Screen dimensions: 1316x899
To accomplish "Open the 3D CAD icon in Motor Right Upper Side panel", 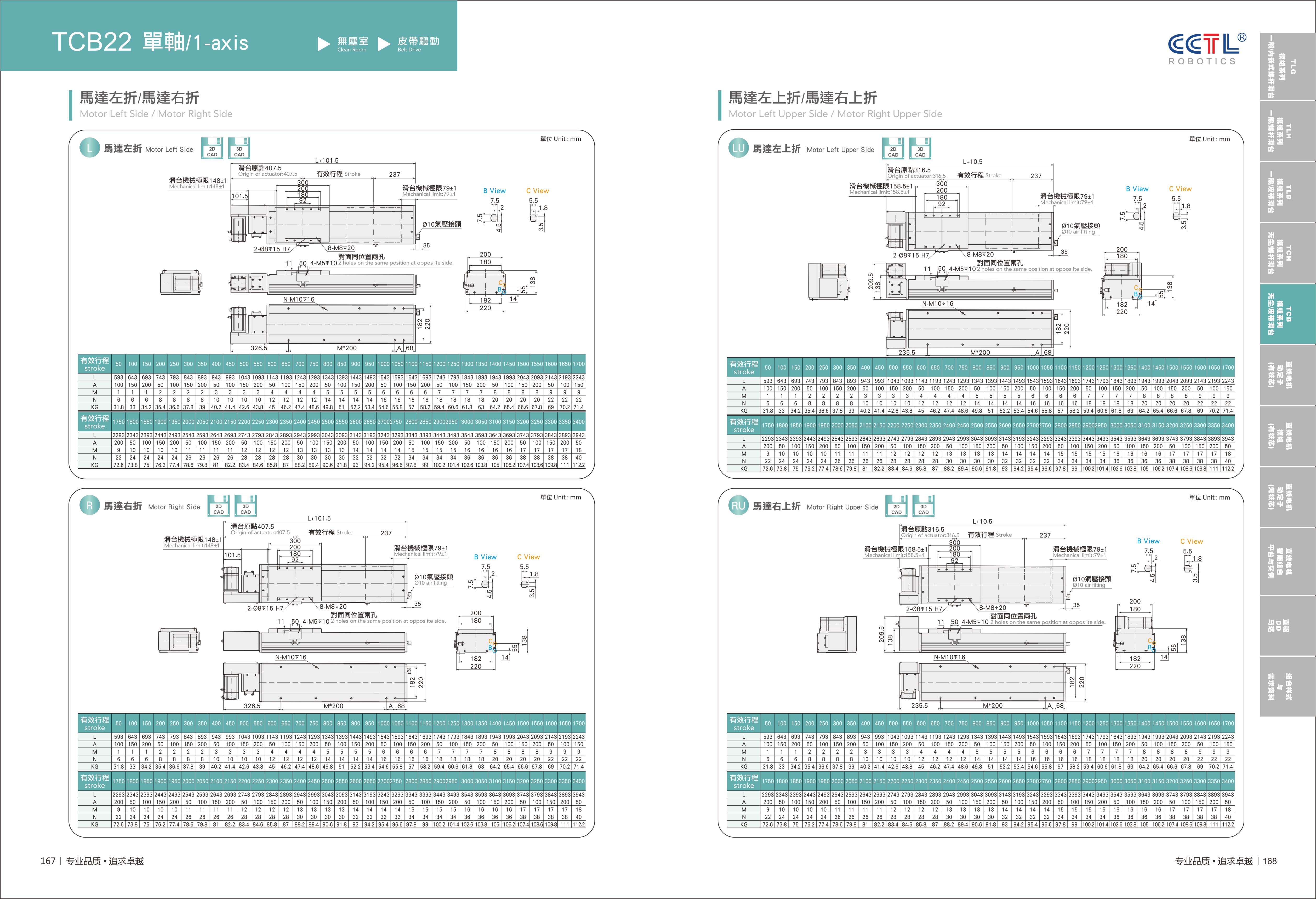I will coord(924,506).
